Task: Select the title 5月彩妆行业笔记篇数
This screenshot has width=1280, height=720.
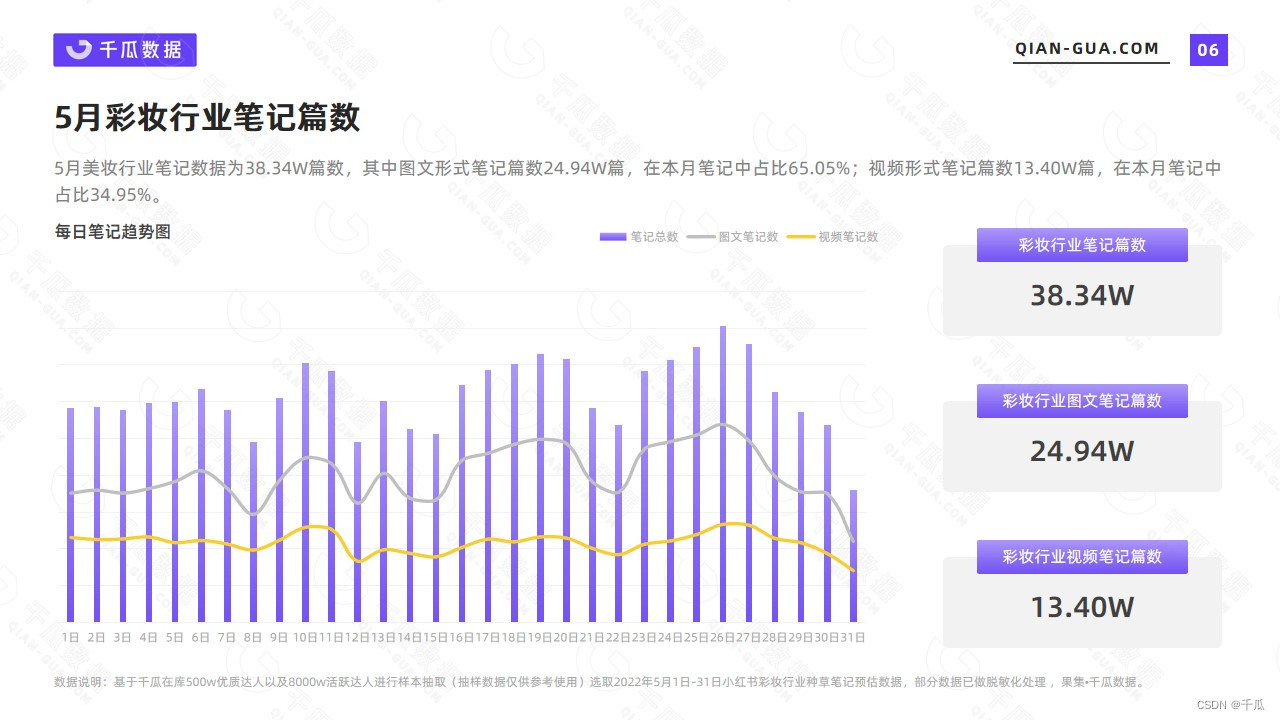Action: pos(207,118)
